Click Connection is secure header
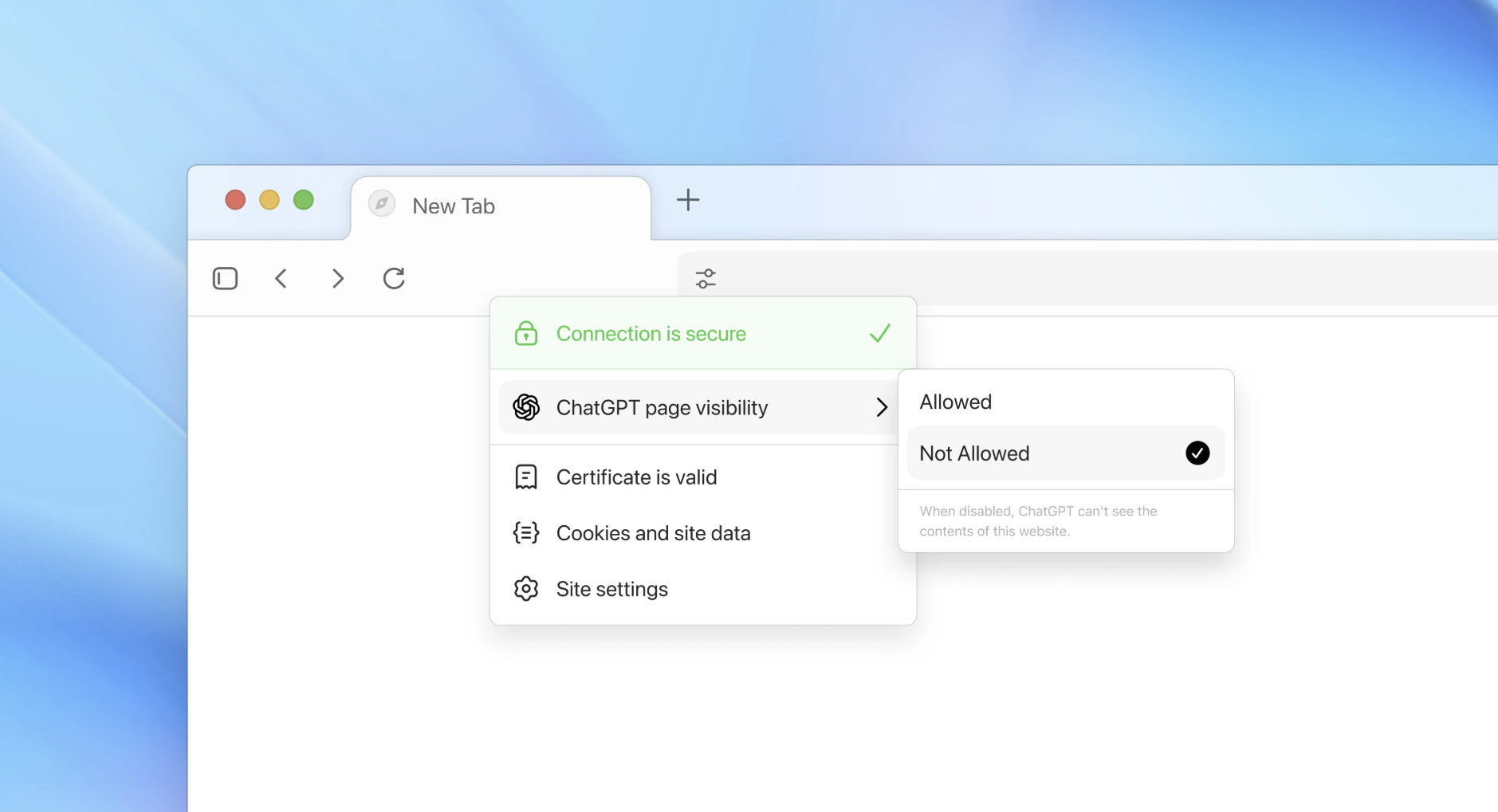This screenshot has width=1498, height=812. [x=651, y=333]
